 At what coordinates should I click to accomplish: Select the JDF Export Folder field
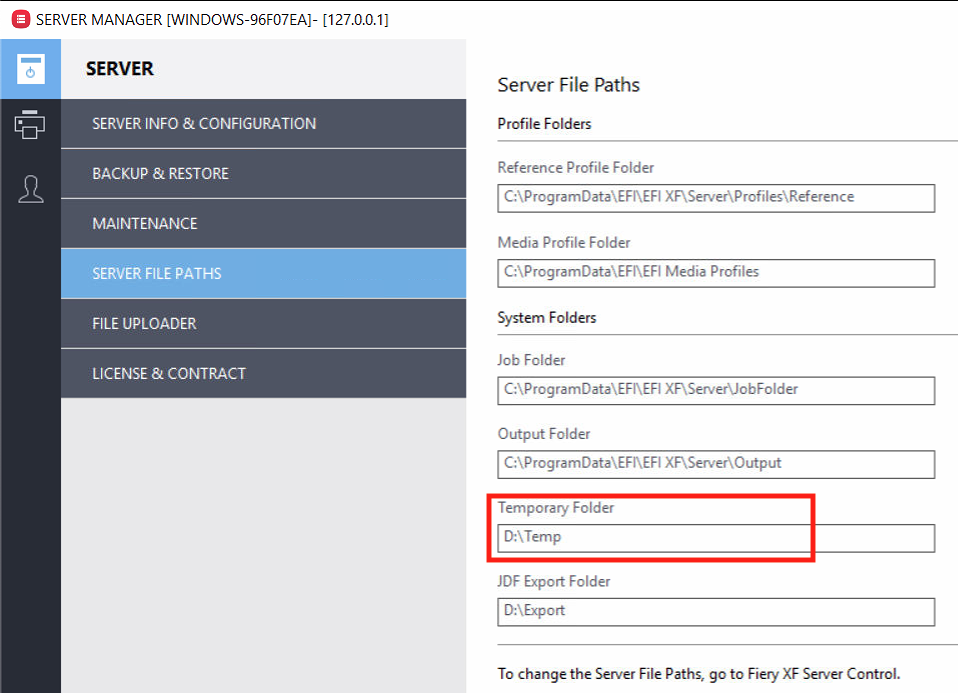716,611
